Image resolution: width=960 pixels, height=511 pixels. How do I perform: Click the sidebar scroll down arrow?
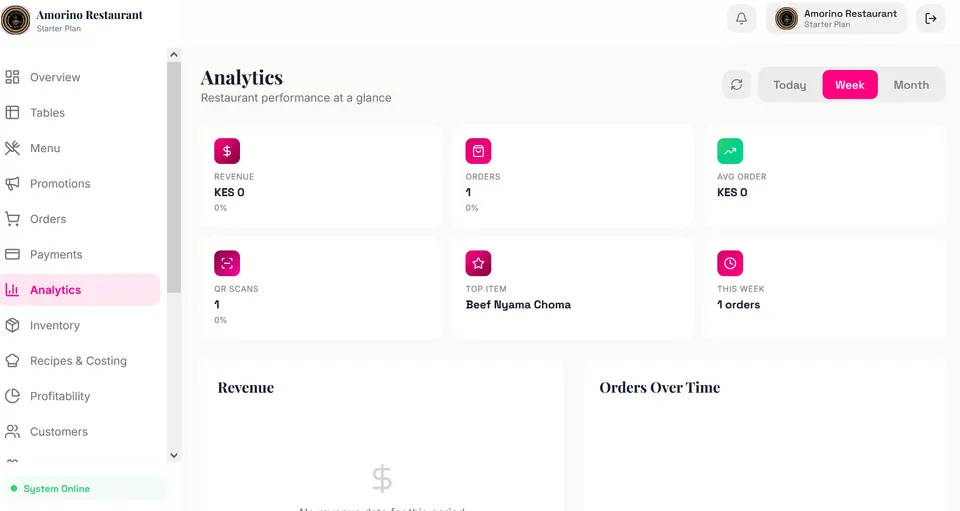(x=174, y=455)
